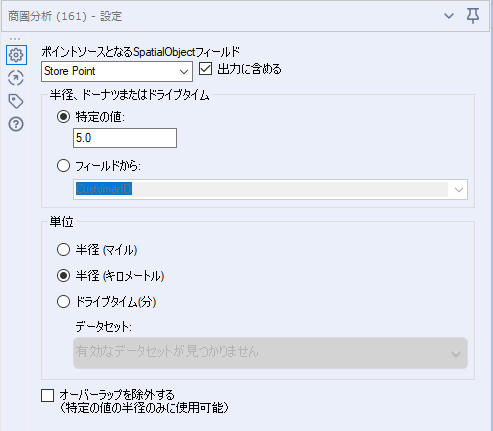Open the annotation tag icon tab
Screen dimensions: 493x431
16,101
